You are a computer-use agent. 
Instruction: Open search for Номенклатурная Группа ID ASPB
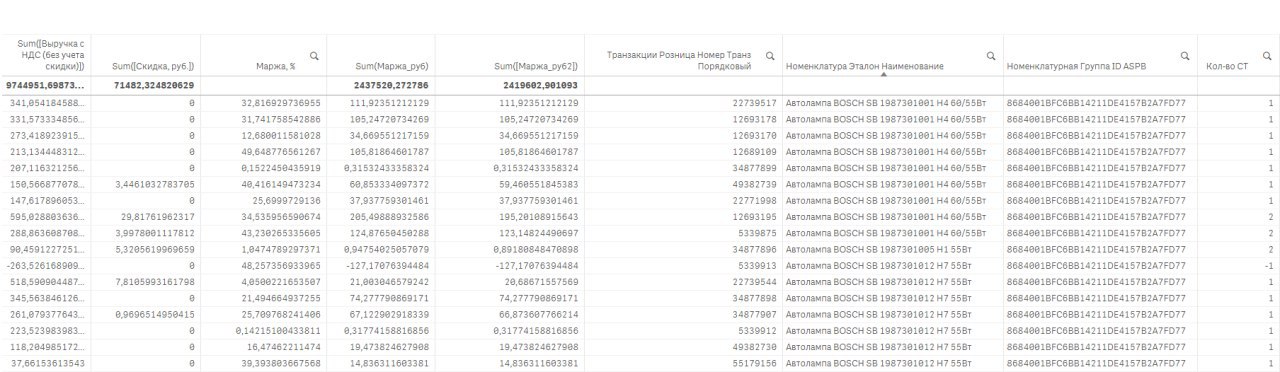(1185, 57)
